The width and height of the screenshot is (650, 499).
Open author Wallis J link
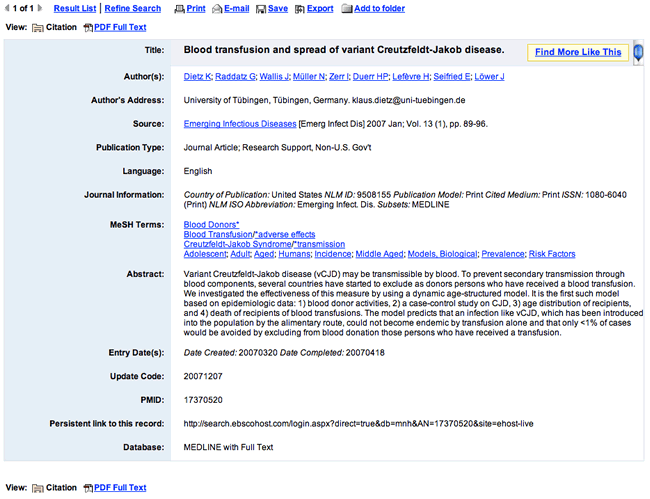click(x=274, y=77)
